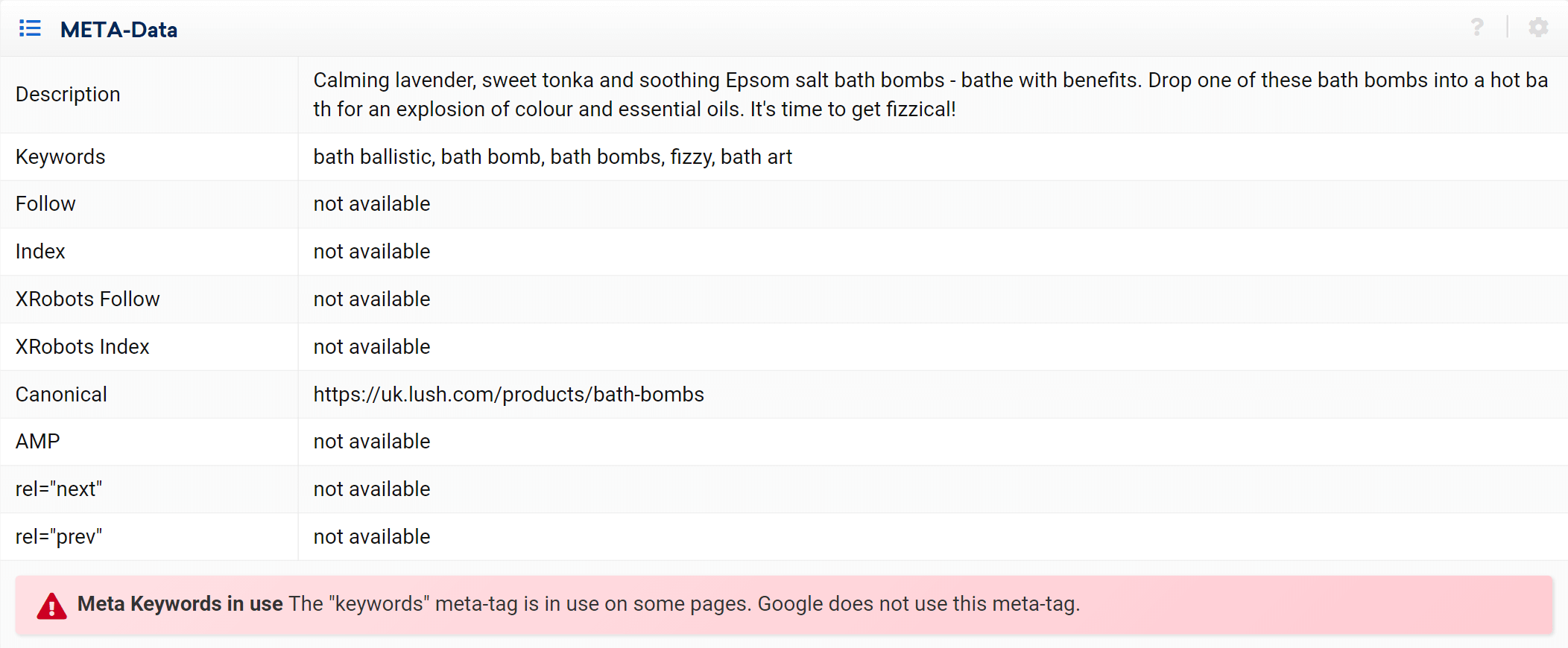Click the list icon beside META-Data title
This screenshot has height=648, width=1568.
point(30,28)
